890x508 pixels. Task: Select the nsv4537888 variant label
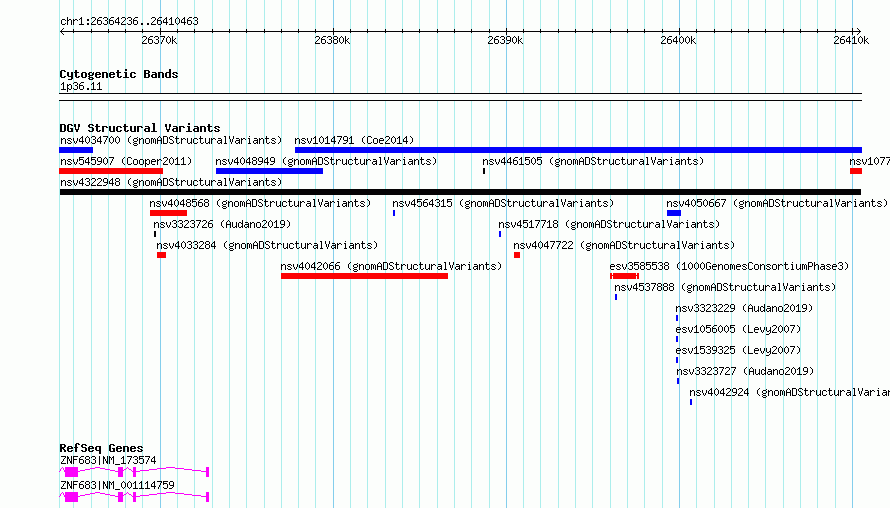coord(725,287)
